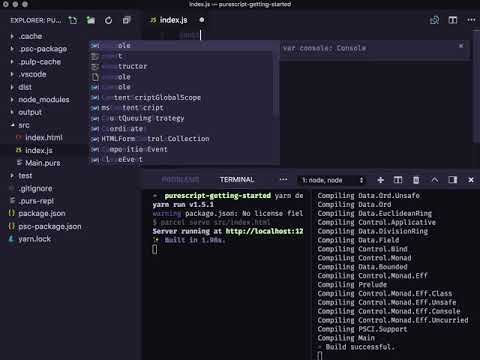
Task: Select the terminal dropdown '1: node, node'
Action: point(332,180)
